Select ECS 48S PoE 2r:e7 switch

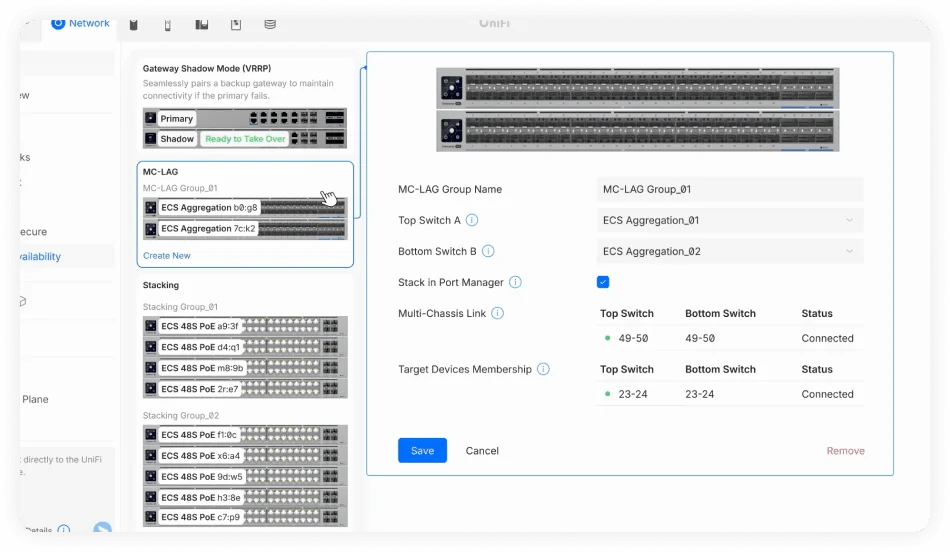[x=245, y=388]
